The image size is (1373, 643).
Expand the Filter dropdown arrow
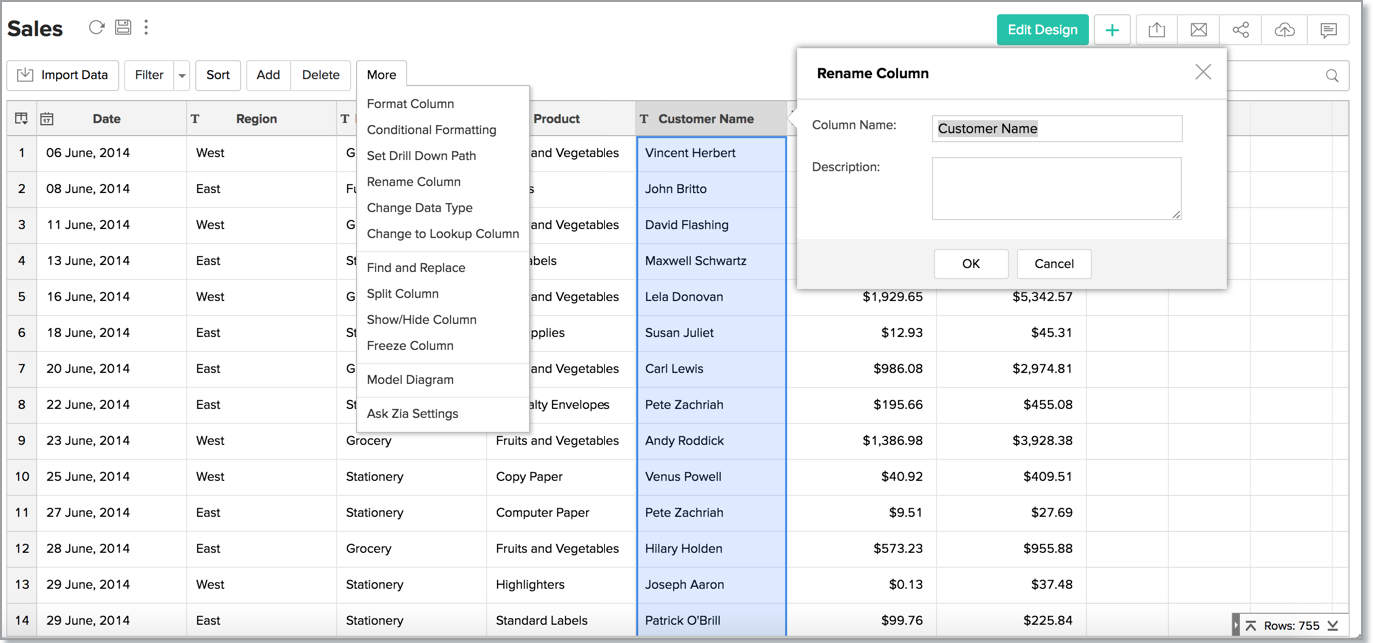click(181, 75)
